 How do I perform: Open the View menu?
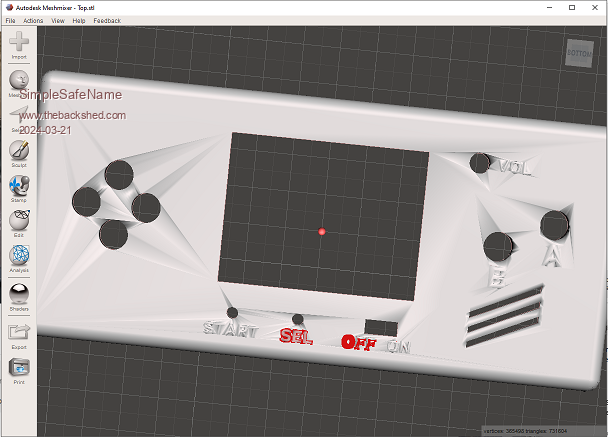(58, 20)
